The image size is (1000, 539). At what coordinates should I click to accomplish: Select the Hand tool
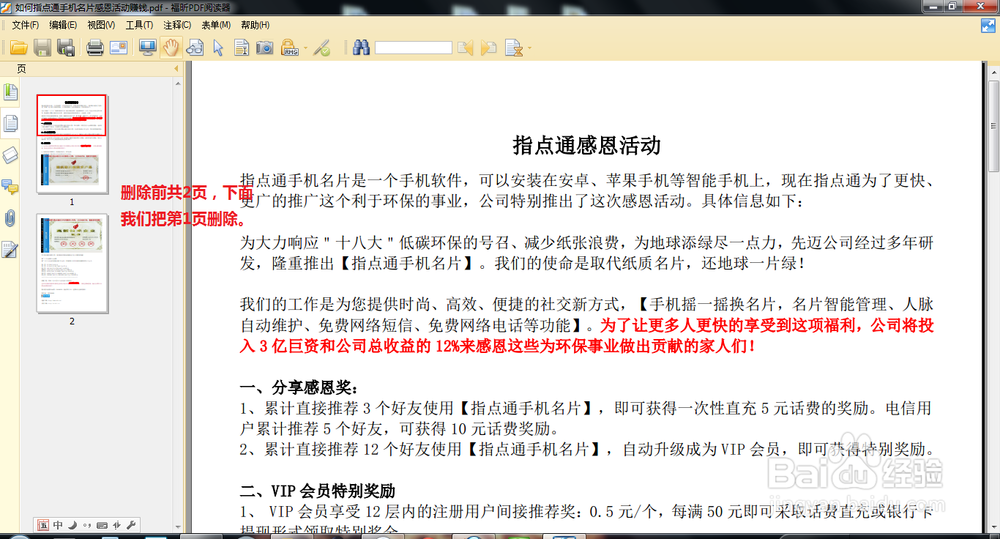[x=171, y=48]
